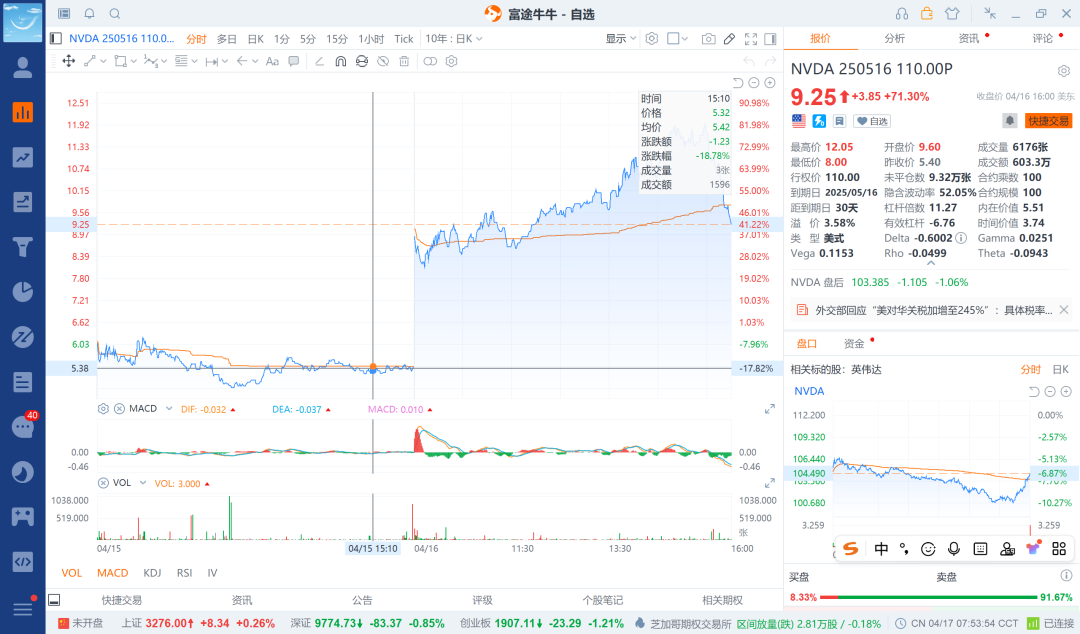Collapse quote details chevron
This screenshot has width=1080, height=634.
tap(931, 263)
